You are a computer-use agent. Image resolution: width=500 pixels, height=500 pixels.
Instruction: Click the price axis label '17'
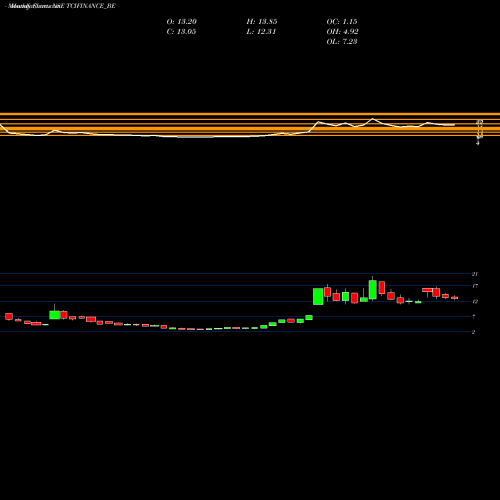(x=475, y=286)
